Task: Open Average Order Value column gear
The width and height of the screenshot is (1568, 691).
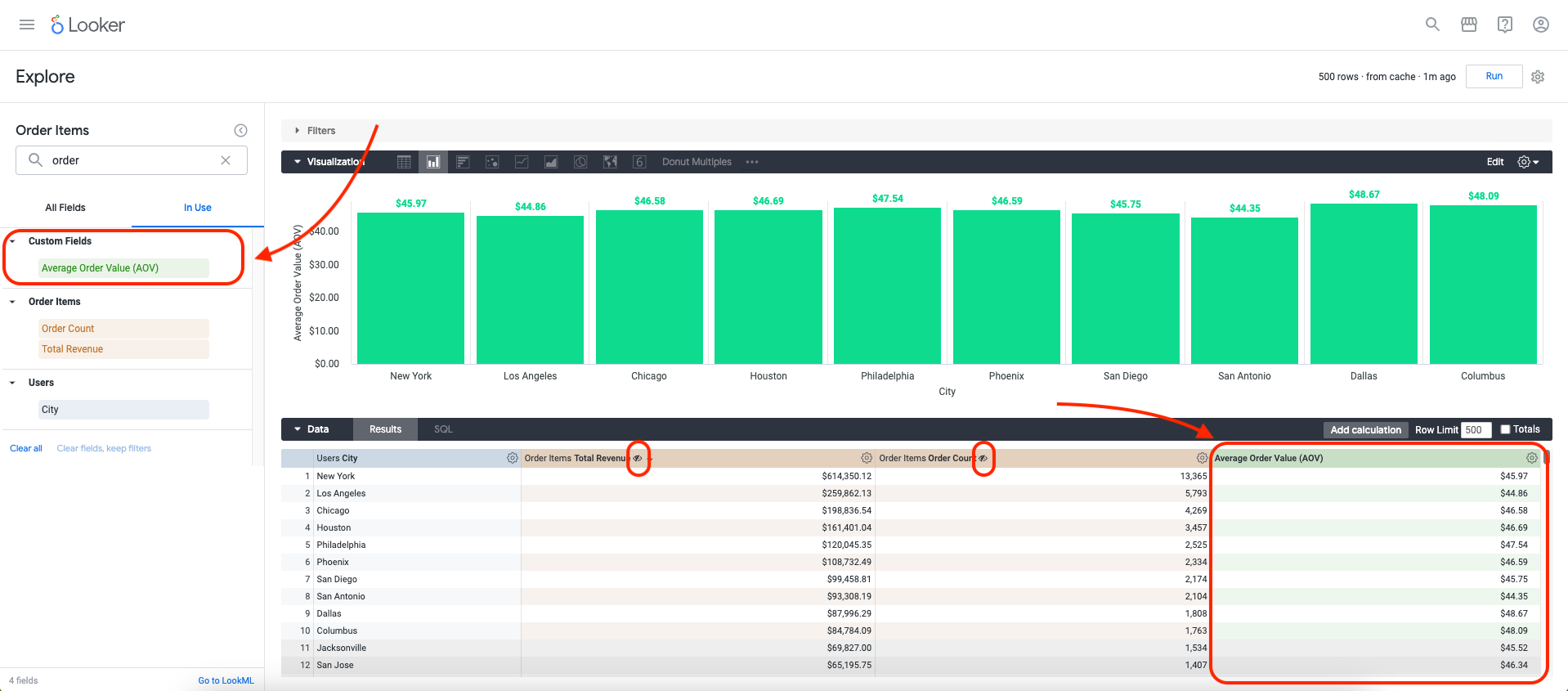Action: point(1532,458)
